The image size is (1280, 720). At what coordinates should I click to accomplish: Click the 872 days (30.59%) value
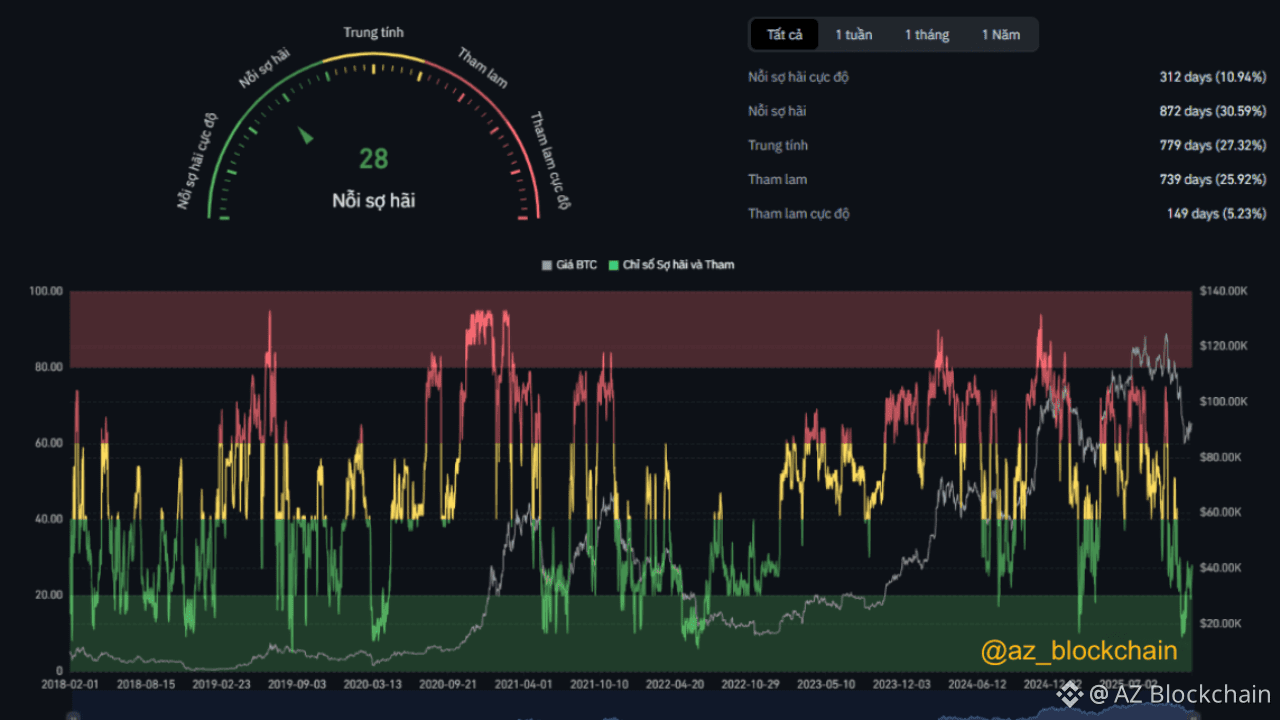1213,111
